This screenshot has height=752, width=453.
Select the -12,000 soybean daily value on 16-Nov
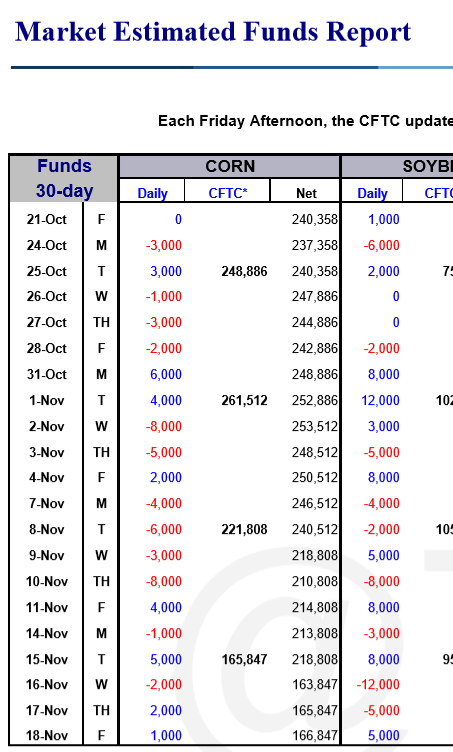(x=378, y=684)
